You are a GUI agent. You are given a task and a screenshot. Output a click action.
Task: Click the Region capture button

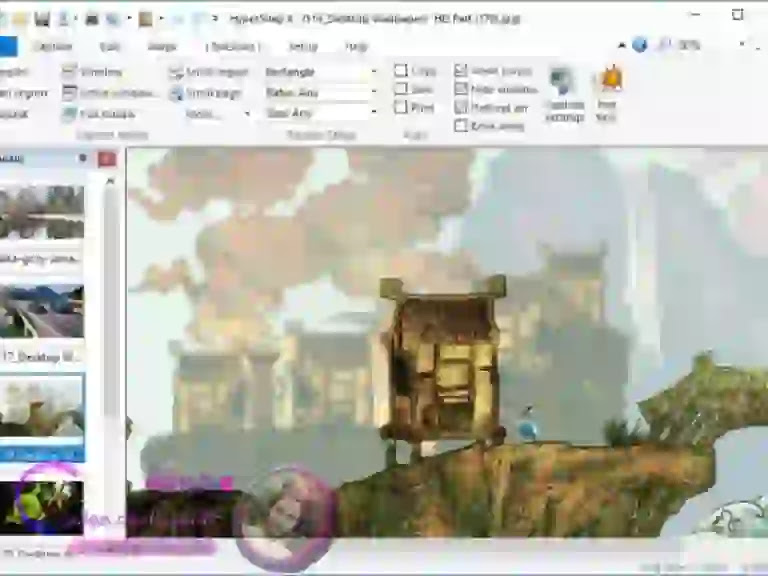point(14,72)
